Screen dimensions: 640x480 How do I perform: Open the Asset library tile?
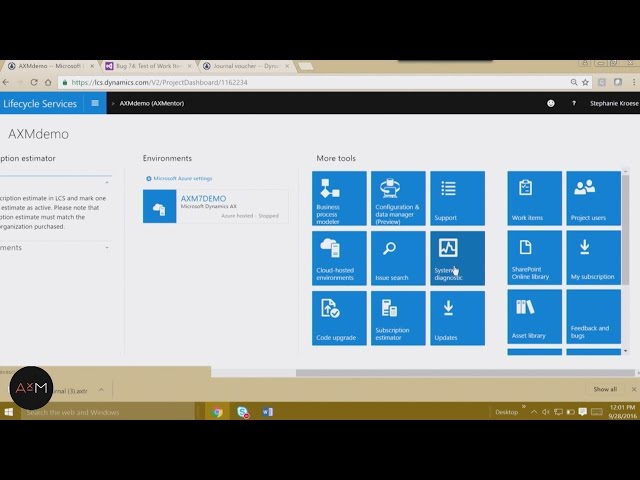pyautogui.click(x=534, y=317)
